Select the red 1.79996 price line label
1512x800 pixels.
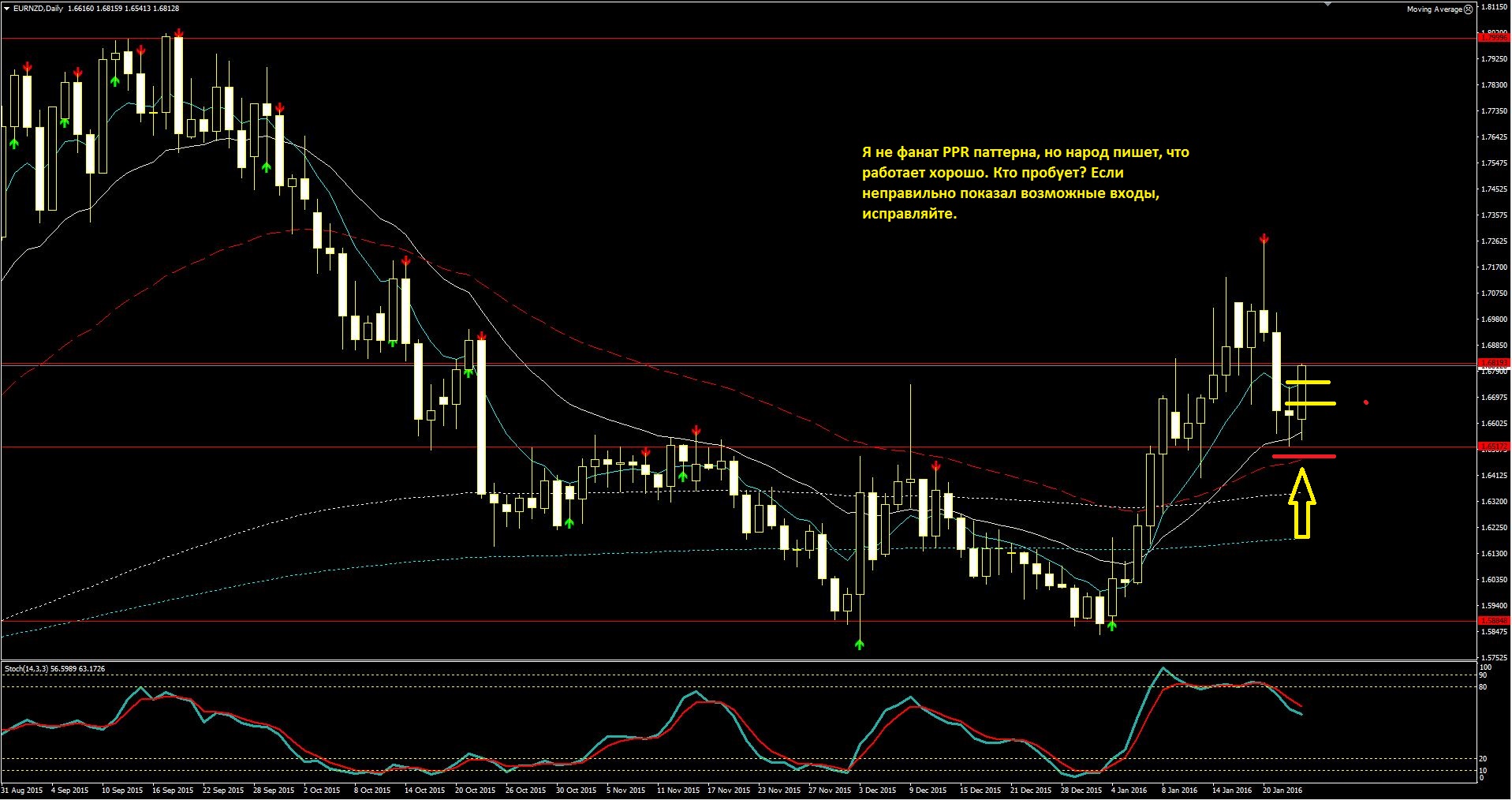click(x=1494, y=38)
